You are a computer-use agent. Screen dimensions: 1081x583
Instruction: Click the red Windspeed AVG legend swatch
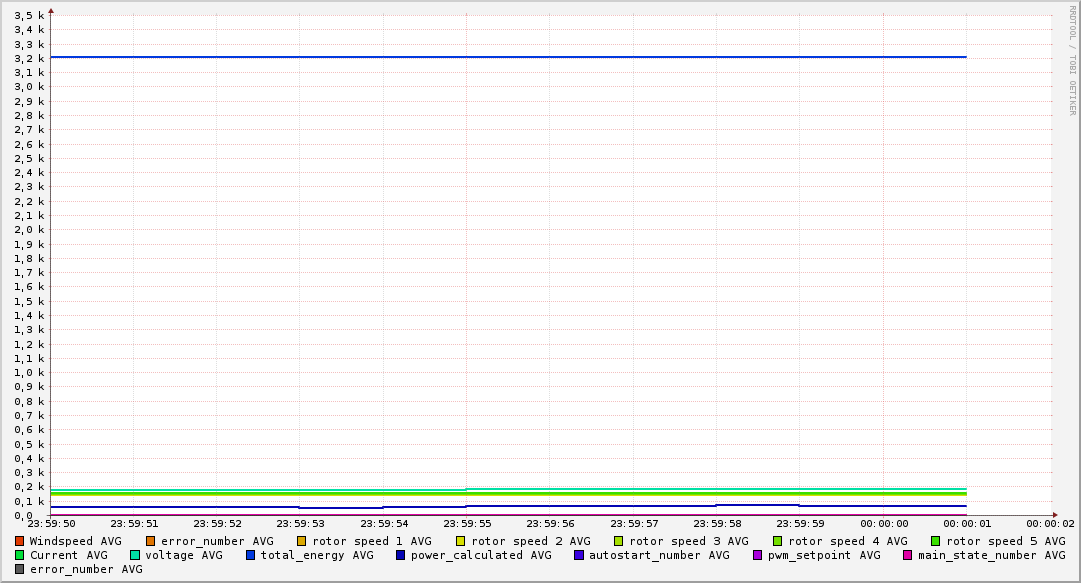19,541
